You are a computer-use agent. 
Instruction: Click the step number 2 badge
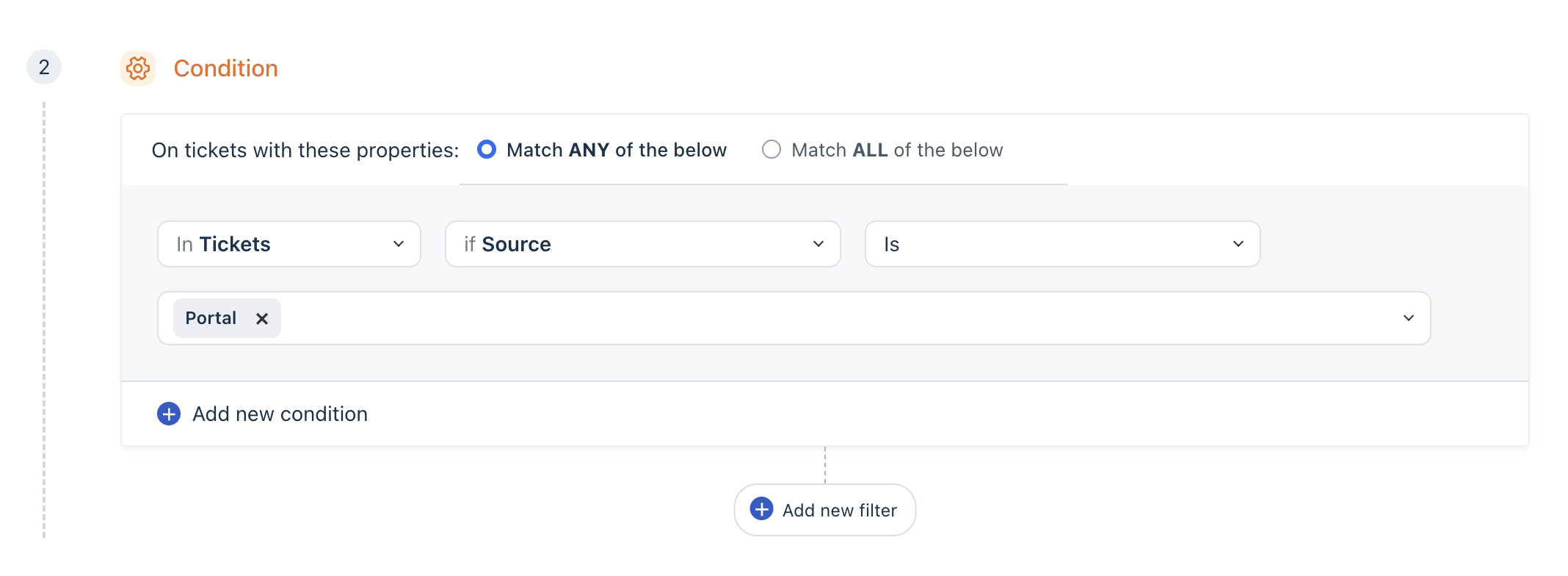click(x=44, y=68)
